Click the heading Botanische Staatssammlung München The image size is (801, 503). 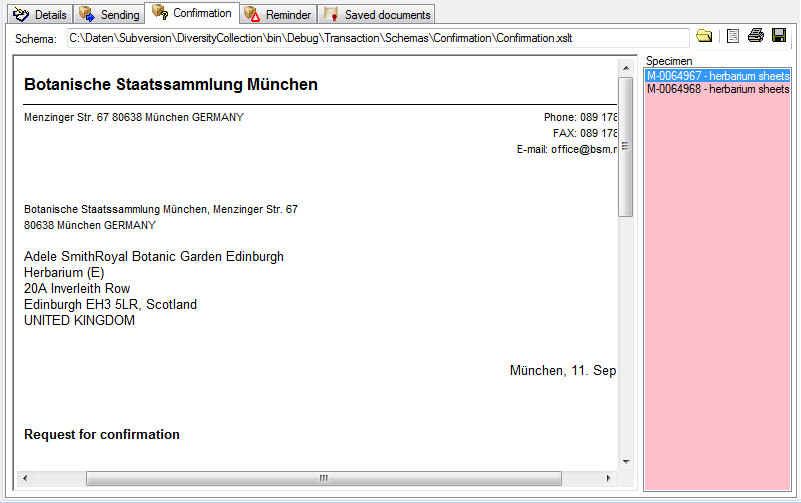point(171,84)
